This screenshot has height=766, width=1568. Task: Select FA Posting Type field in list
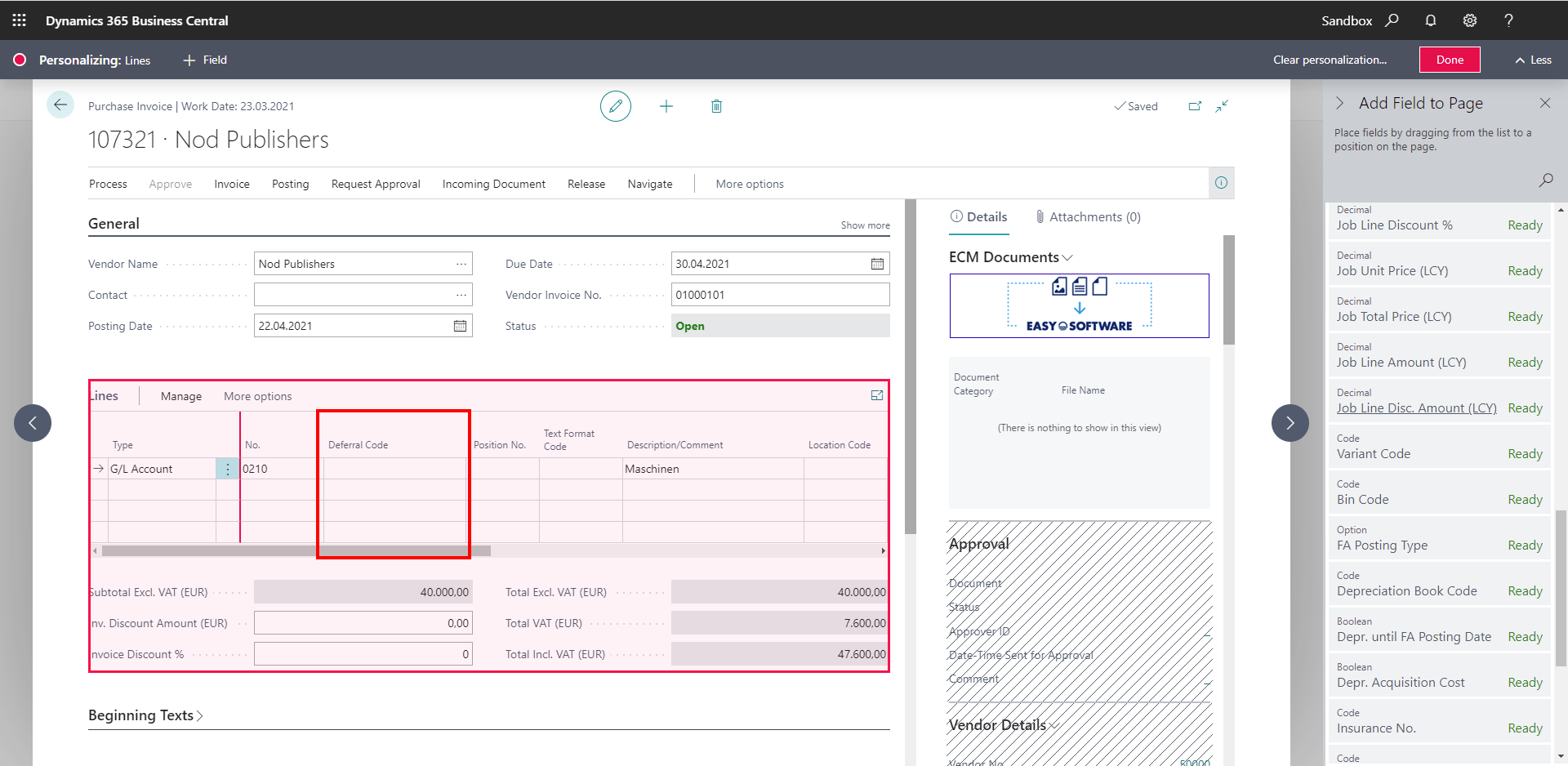coord(1440,537)
